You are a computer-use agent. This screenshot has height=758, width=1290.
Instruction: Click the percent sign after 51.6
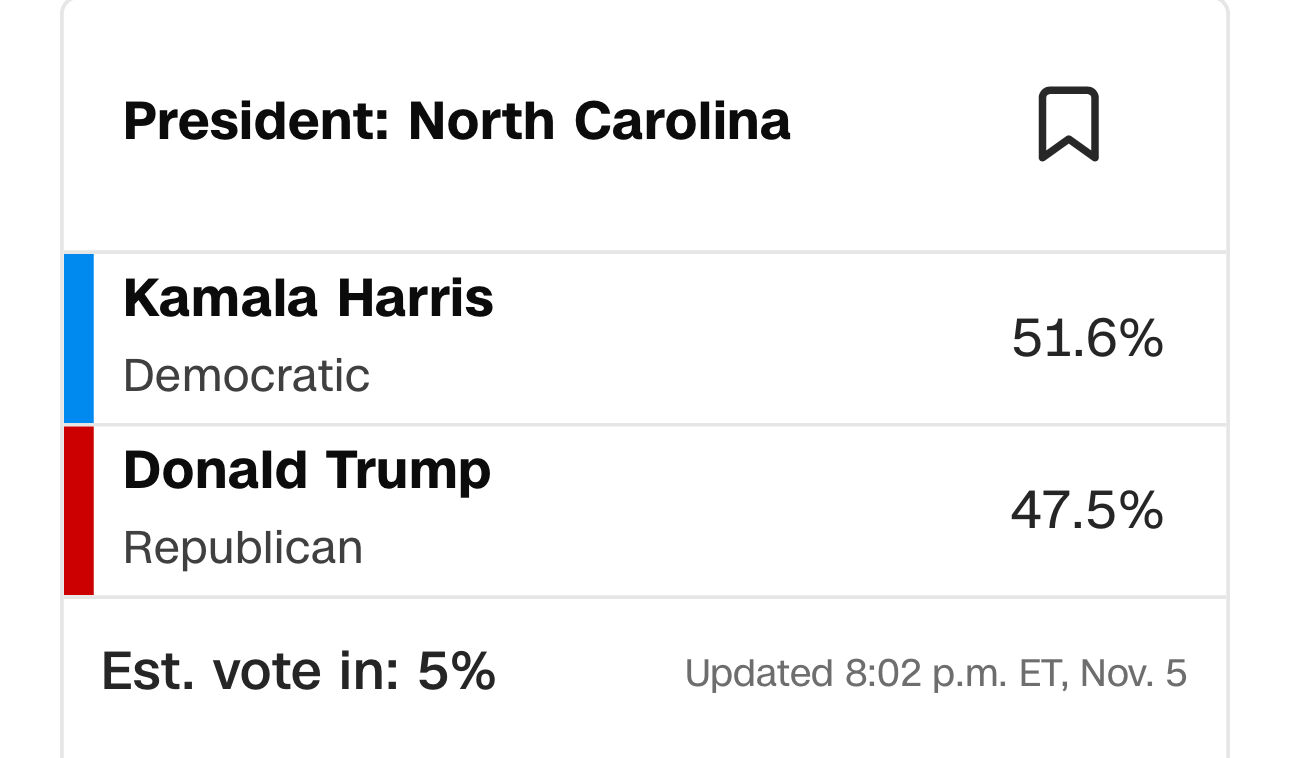coord(1138,338)
